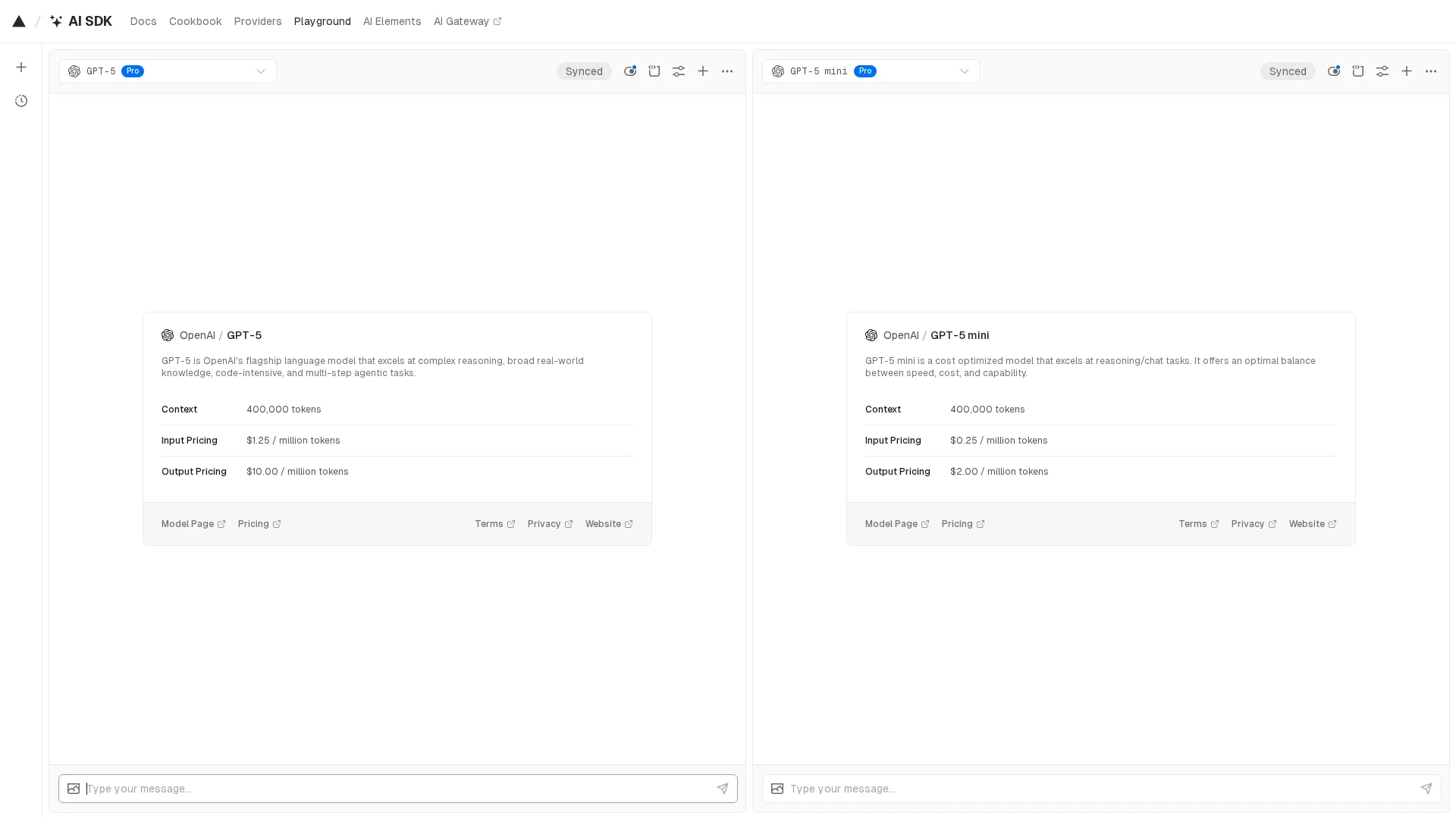Add a model with GPT-5 panel plus icon
The height and width of the screenshot is (819, 1456).
pyautogui.click(x=703, y=71)
